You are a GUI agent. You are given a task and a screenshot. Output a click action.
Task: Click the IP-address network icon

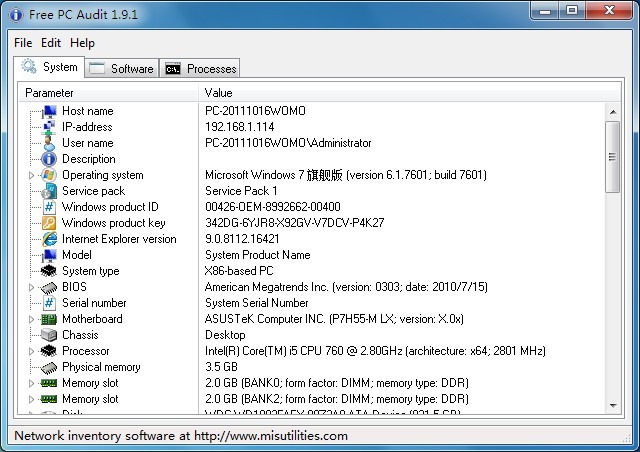click(48, 127)
